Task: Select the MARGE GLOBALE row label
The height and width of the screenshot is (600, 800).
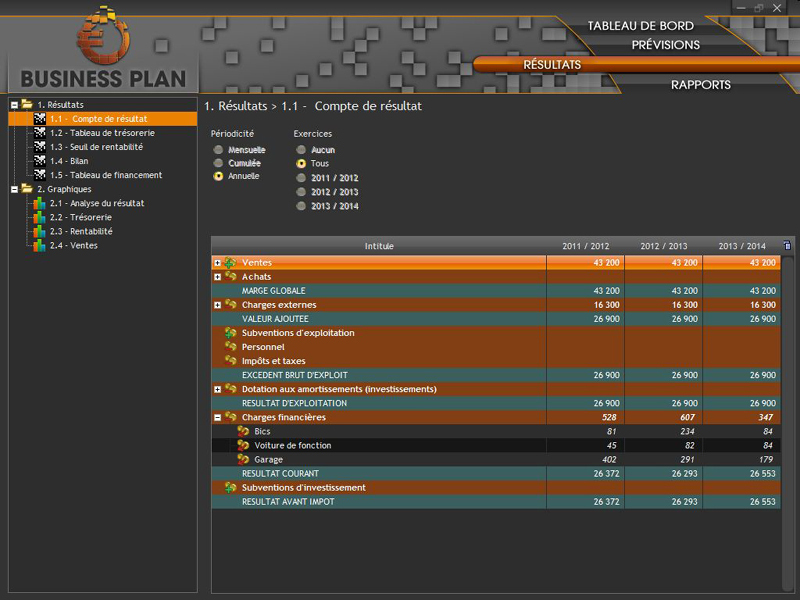Action: (x=273, y=291)
